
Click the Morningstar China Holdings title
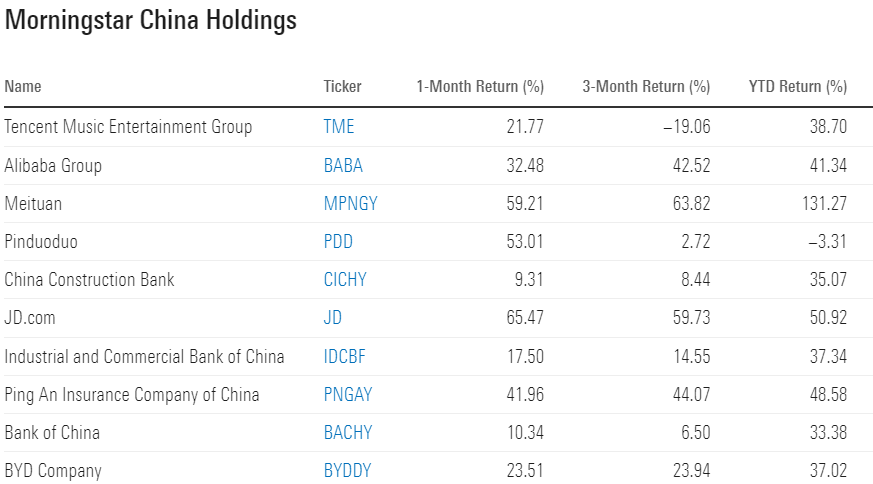click(151, 21)
